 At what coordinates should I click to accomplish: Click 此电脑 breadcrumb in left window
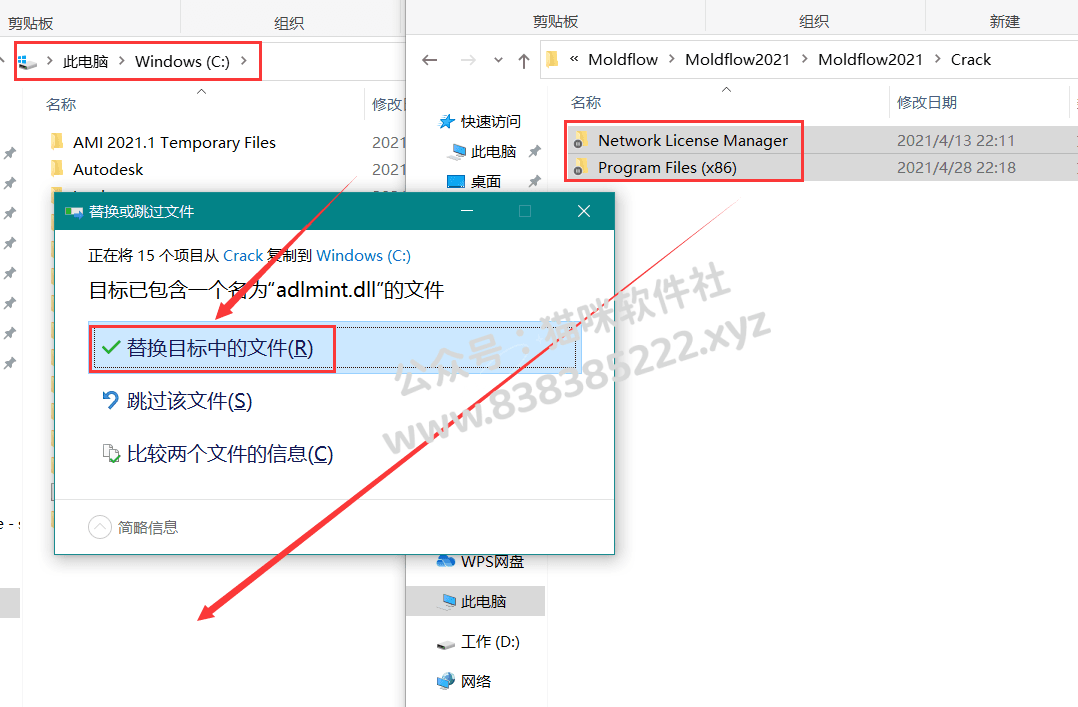(86, 62)
